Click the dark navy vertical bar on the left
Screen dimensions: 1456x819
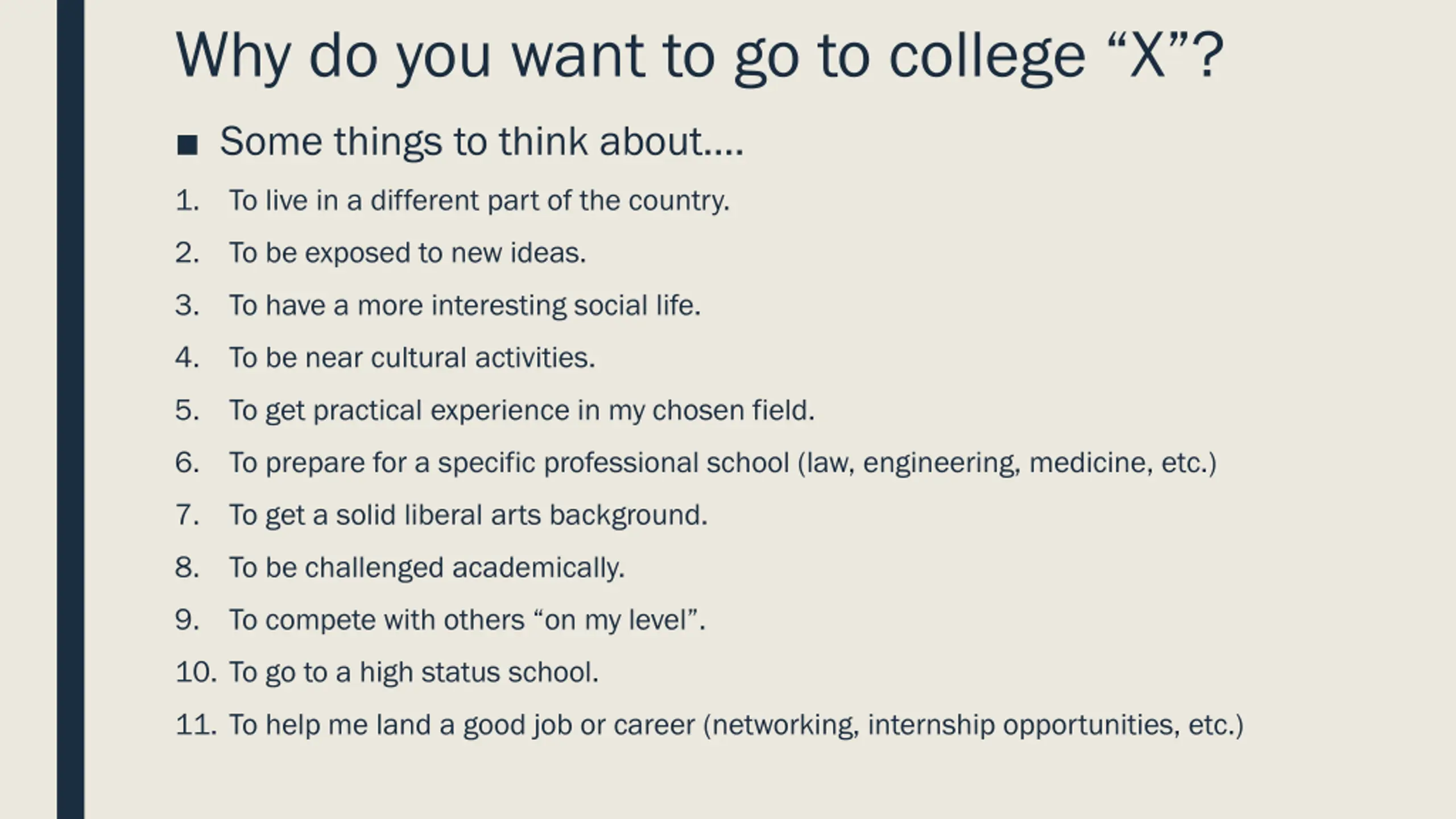pyautogui.click(x=71, y=409)
